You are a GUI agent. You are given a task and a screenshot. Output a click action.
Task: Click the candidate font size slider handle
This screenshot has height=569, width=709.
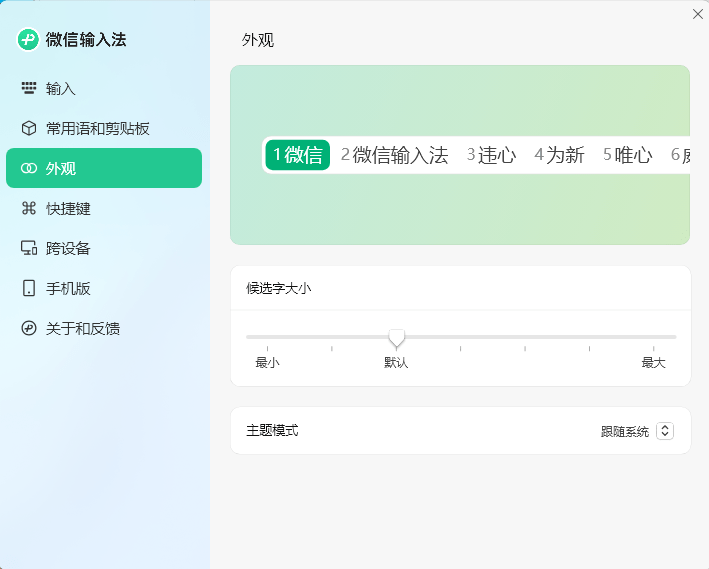[x=397, y=338]
